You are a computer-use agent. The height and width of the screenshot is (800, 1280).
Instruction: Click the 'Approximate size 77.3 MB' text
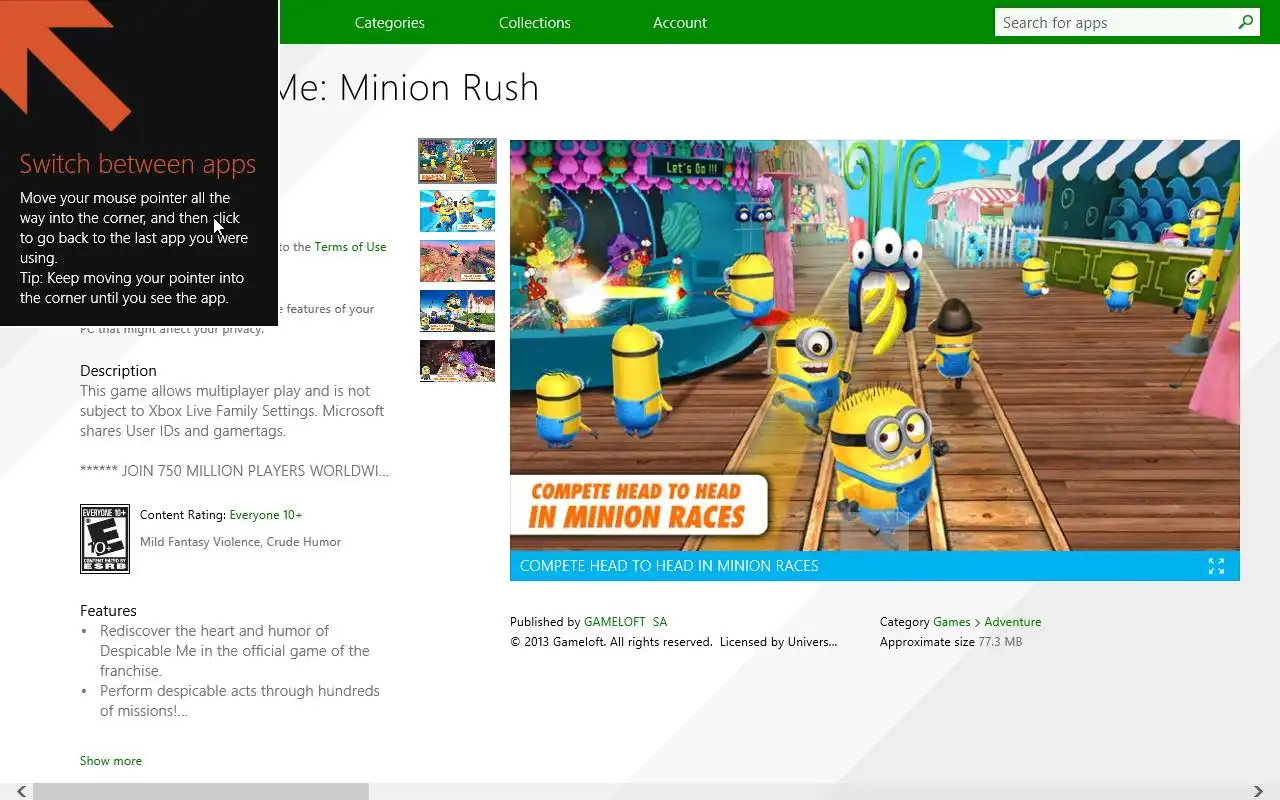coord(951,642)
